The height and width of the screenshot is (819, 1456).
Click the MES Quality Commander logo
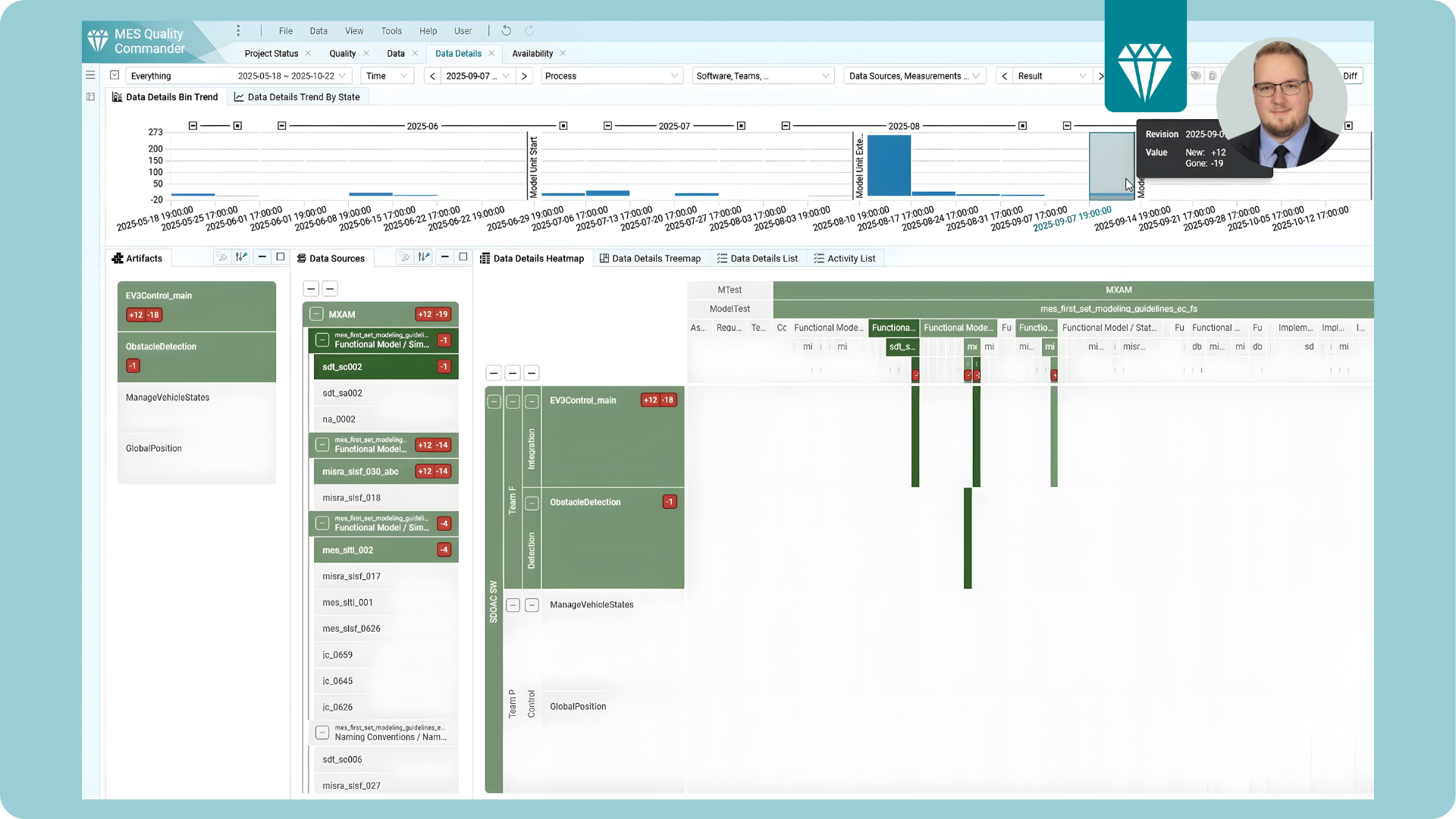pos(136,41)
